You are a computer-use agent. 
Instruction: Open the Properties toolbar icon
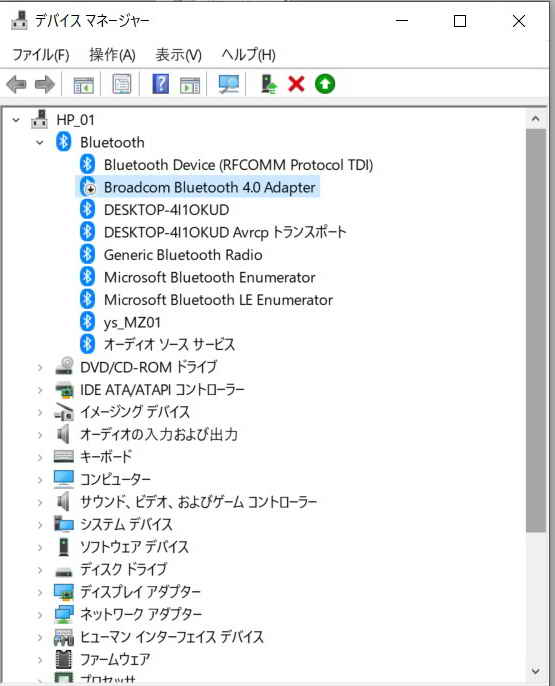pyautogui.click(x=122, y=84)
